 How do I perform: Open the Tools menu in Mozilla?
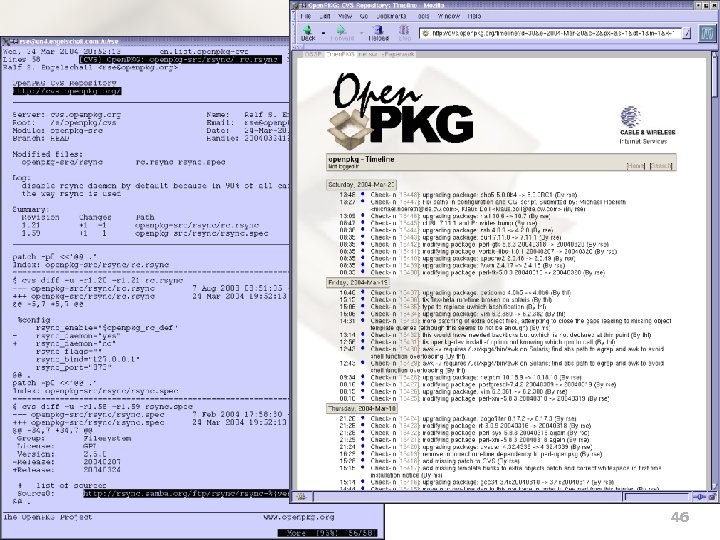(423, 16)
